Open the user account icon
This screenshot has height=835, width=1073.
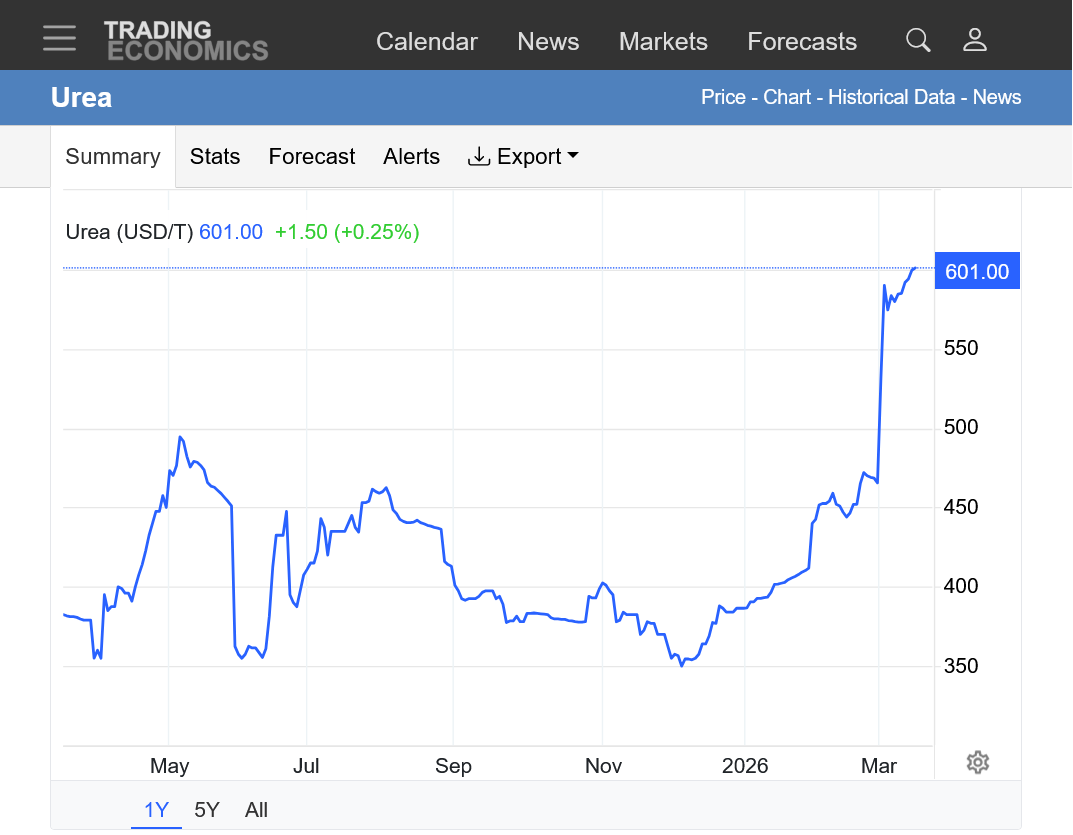[x=974, y=40]
